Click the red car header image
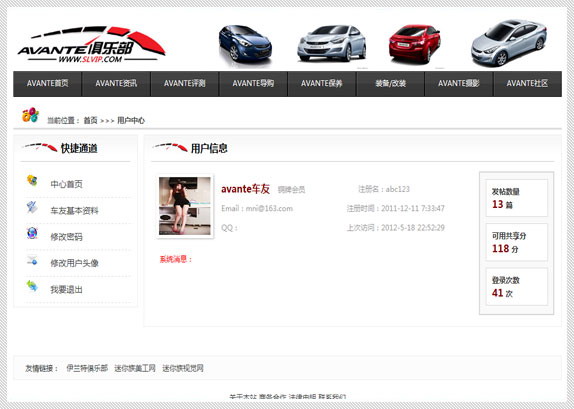Viewport: 574px width, 409px height. [x=415, y=44]
